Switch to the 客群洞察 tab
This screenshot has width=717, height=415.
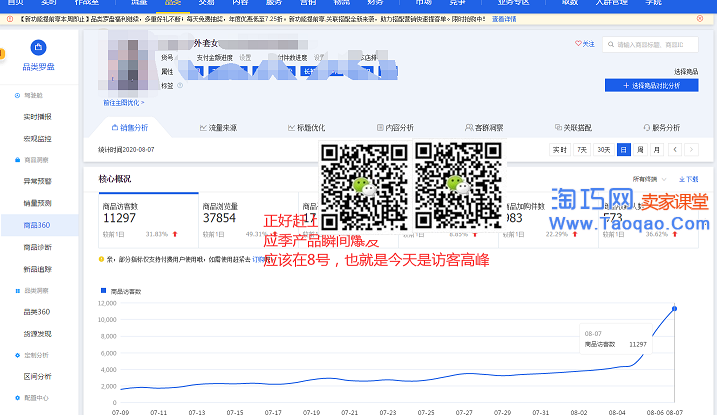tap(484, 128)
